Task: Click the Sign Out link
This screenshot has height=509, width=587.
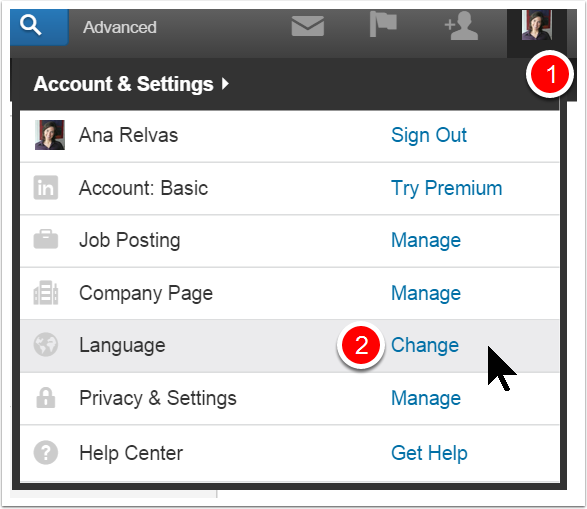Action: (x=429, y=135)
